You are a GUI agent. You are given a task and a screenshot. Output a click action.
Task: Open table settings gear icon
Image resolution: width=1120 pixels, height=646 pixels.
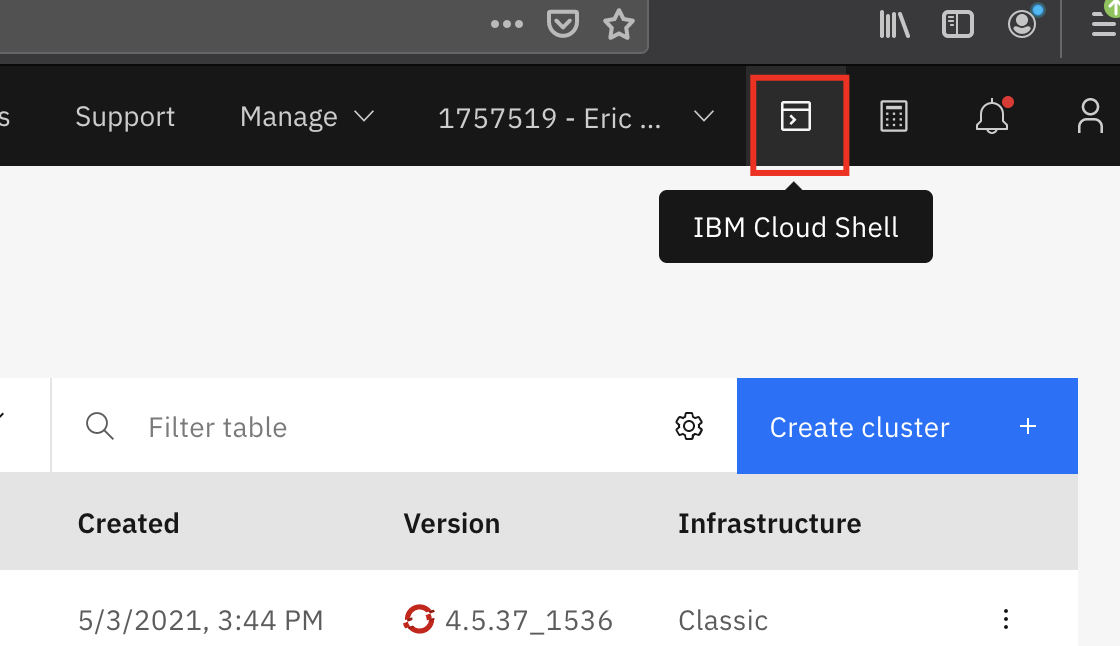pos(689,427)
